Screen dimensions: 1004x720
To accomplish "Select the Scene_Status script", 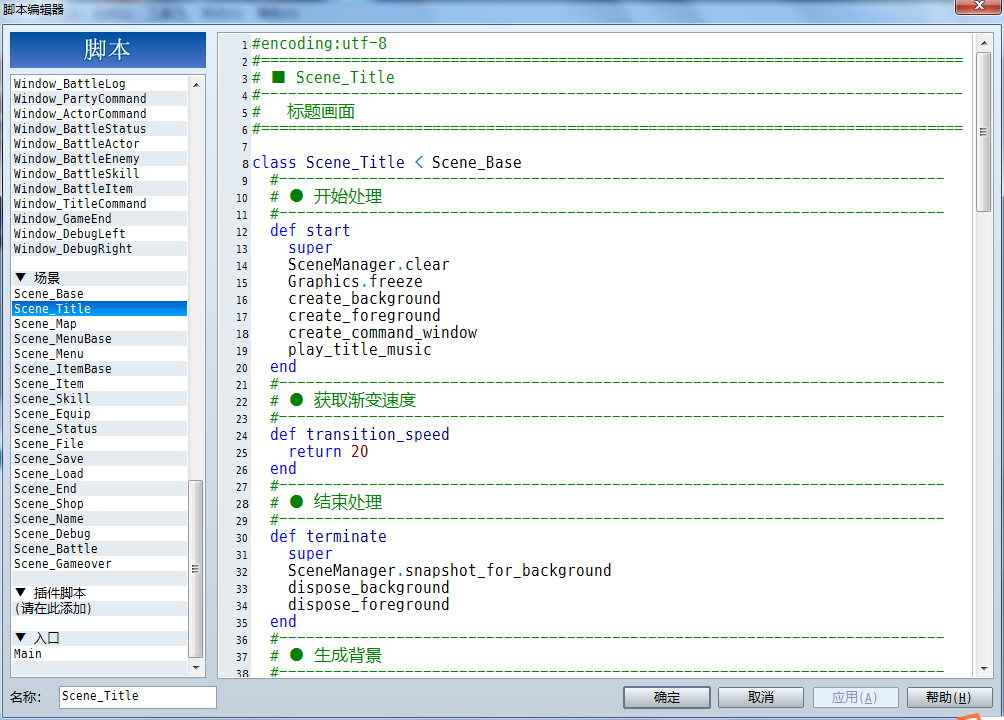I will [100, 429].
